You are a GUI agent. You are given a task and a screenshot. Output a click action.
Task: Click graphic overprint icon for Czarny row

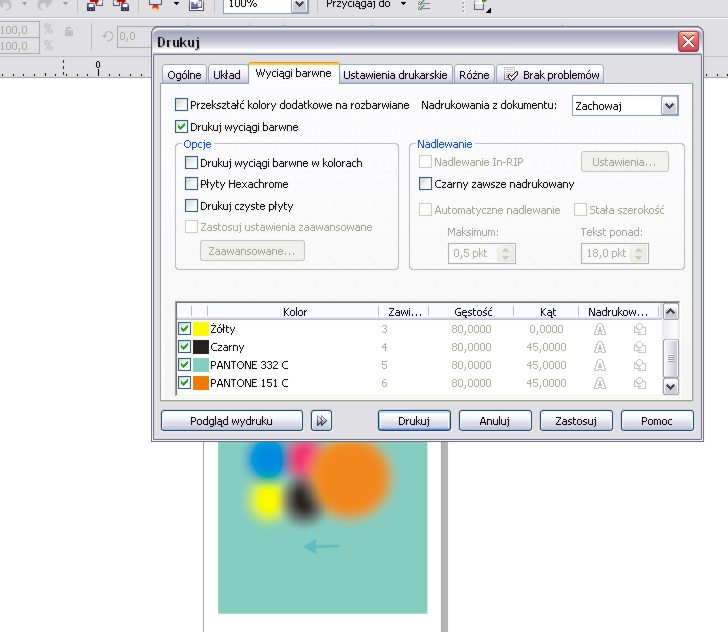[x=638, y=347]
